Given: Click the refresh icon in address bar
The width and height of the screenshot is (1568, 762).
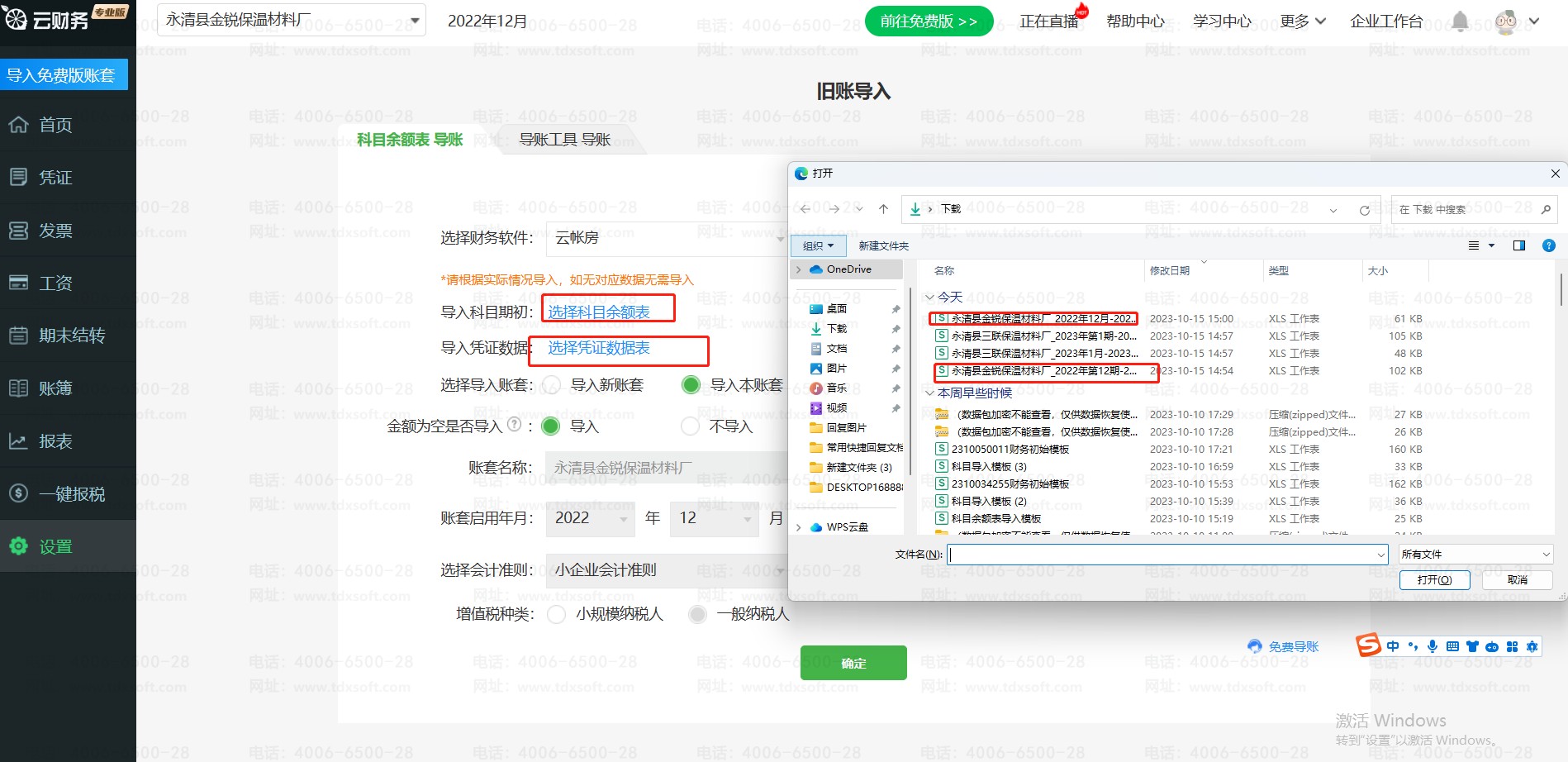Looking at the screenshot, I should click(1364, 210).
